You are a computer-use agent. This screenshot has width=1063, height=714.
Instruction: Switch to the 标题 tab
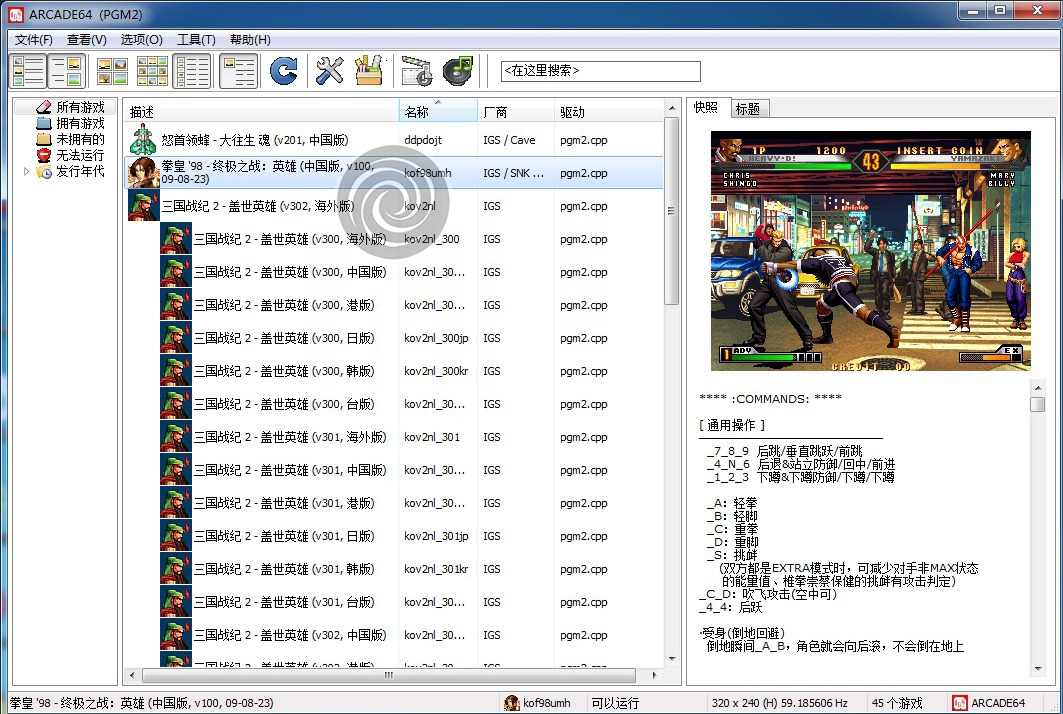748,108
